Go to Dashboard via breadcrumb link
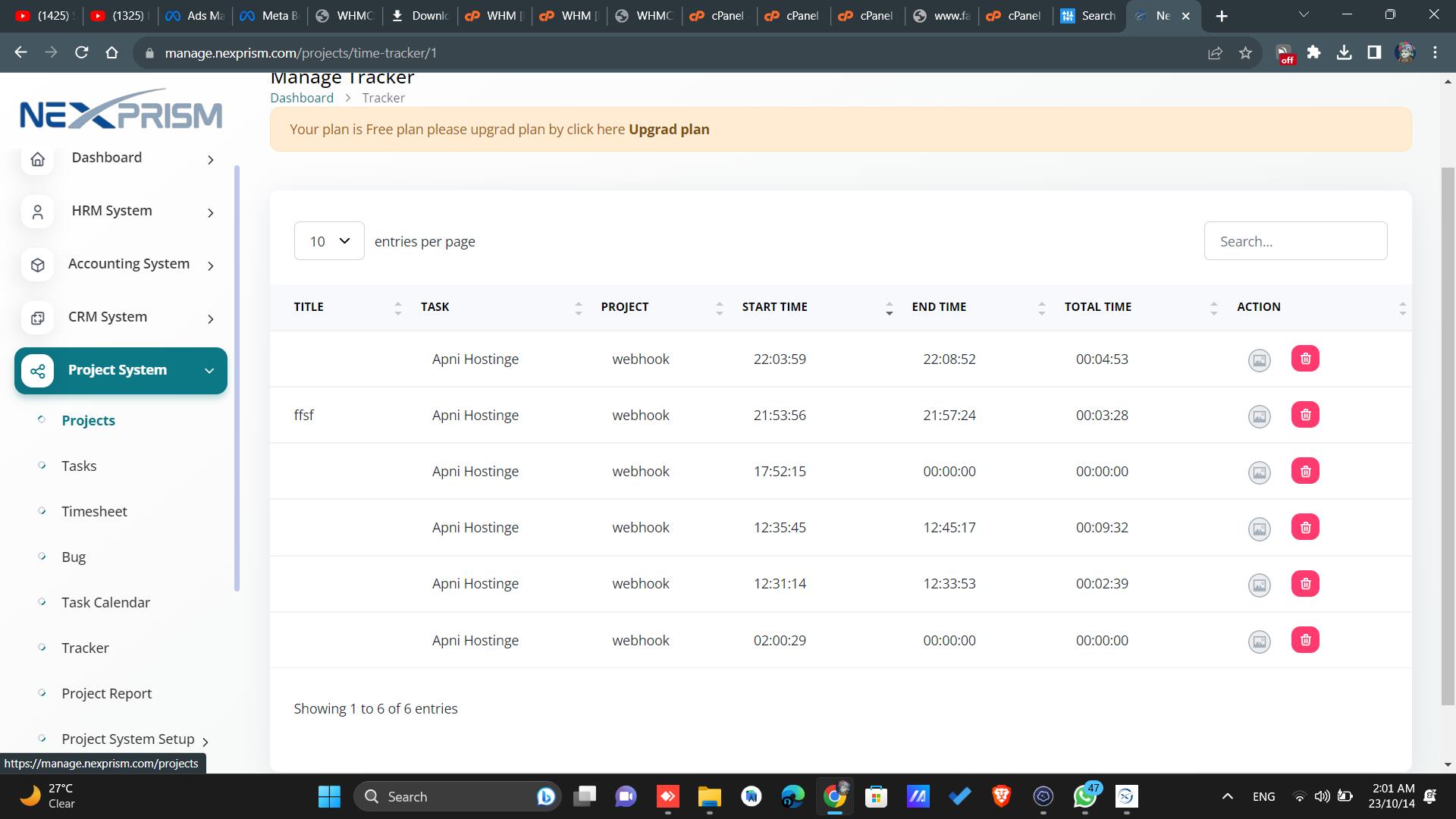Image resolution: width=1456 pixels, height=819 pixels. [x=302, y=98]
